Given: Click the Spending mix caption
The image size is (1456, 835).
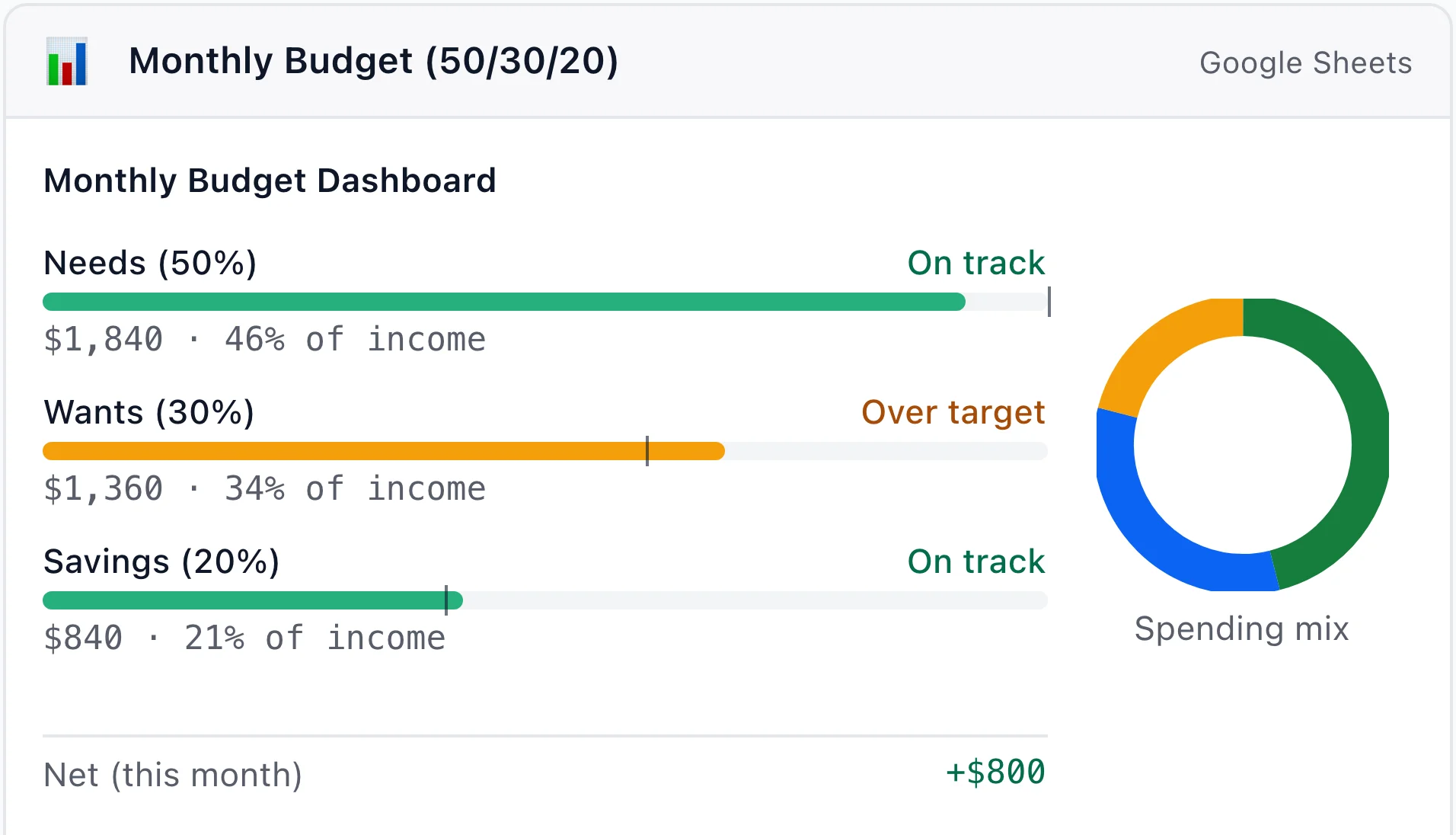Looking at the screenshot, I should coord(1241,629).
